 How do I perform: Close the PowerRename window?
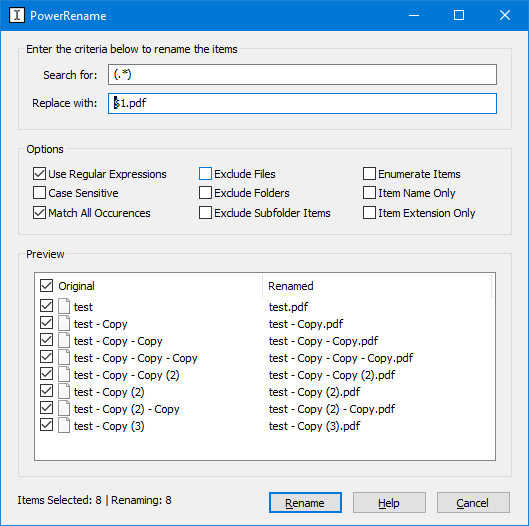pyautogui.click(x=505, y=16)
